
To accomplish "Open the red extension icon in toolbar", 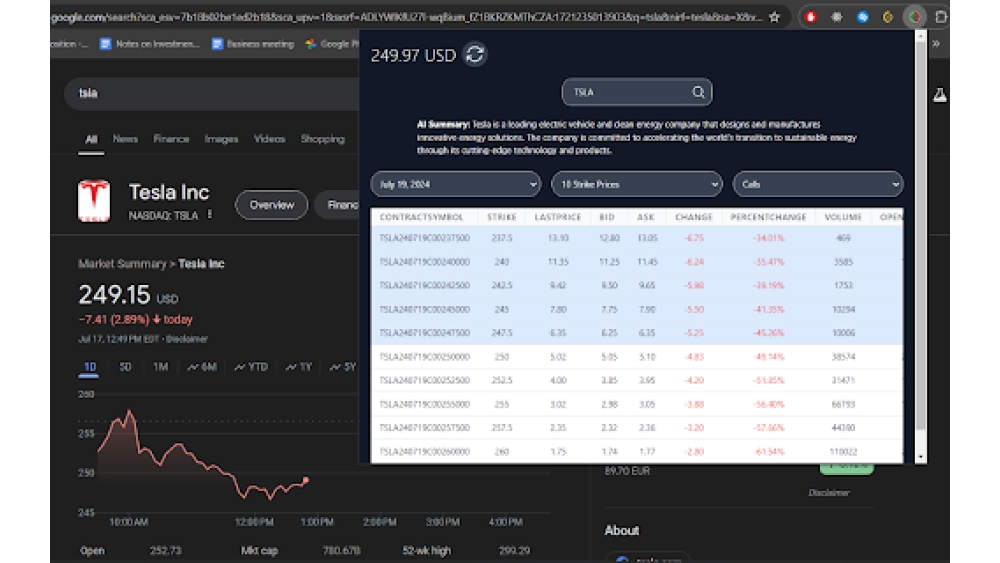I will point(811,17).
